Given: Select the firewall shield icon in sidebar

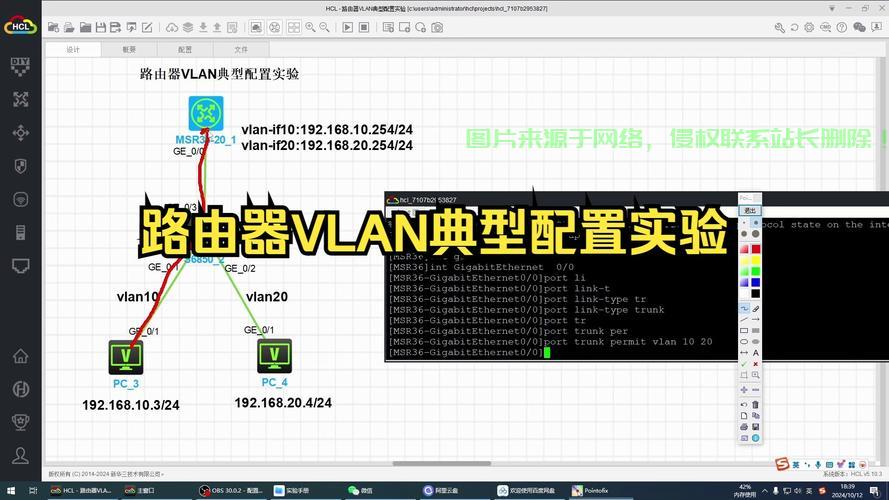Looking at the screenshot, I should point(20,166).
